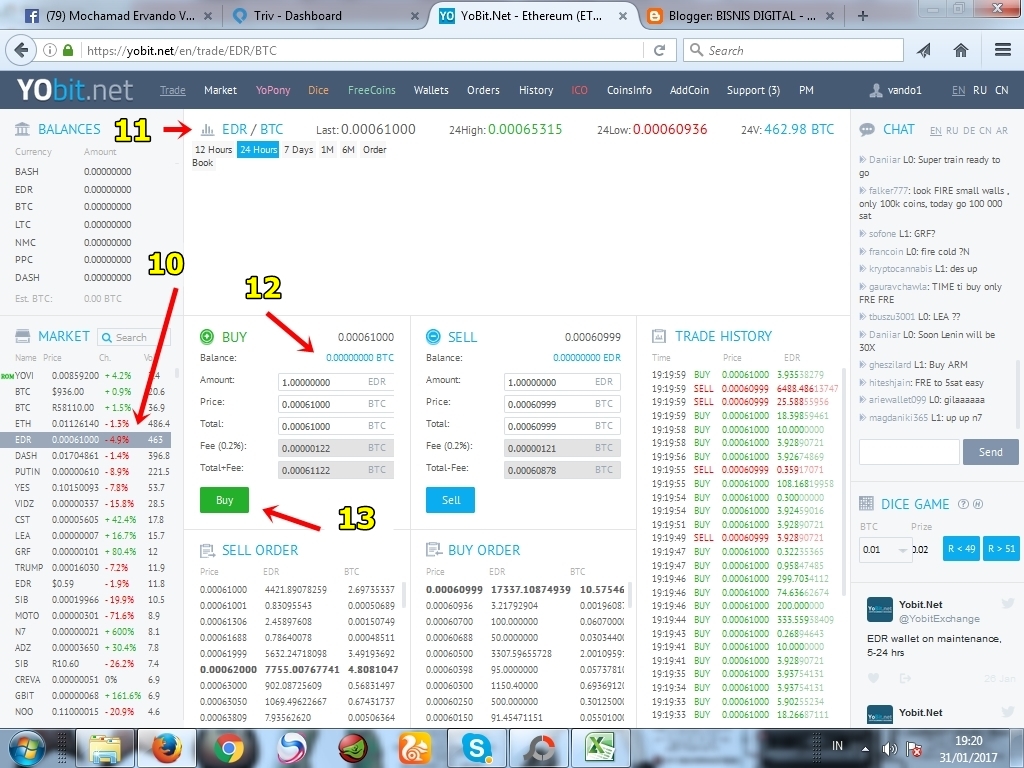Select the 12 Hours chart range
1024x768 pixels.
214,150
